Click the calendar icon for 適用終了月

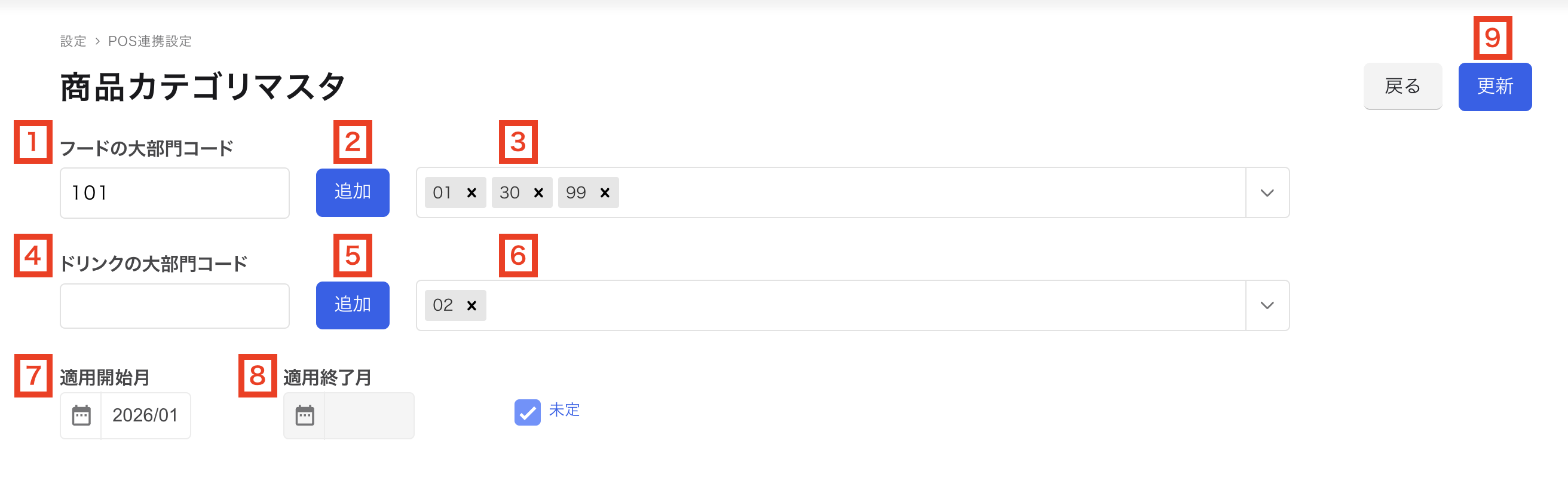pyautogui.click(x=304, y=416)
